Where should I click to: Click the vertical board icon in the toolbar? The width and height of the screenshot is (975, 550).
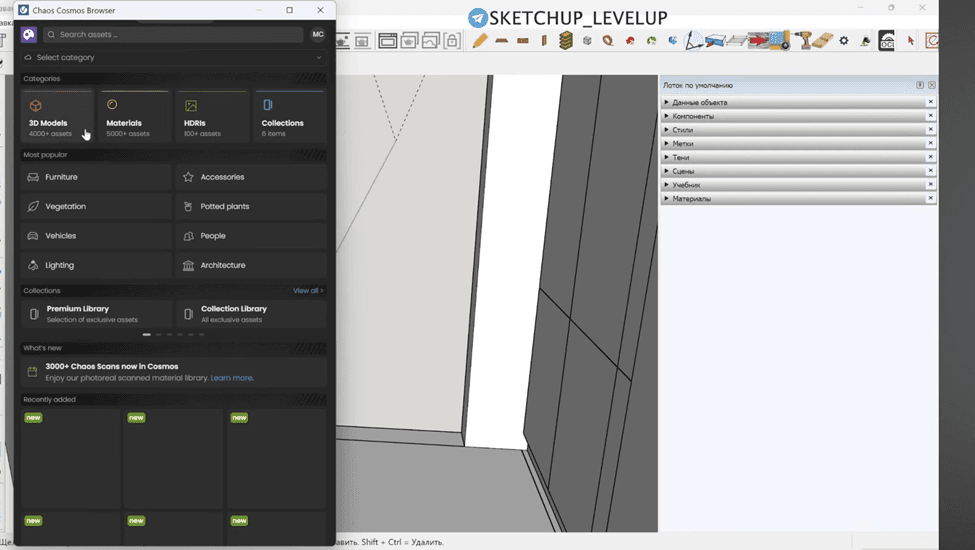(x=544, y=41)
